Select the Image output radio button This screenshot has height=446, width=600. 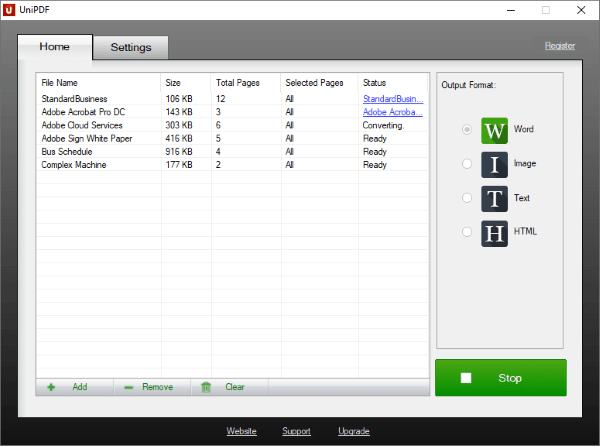(466, 164)
